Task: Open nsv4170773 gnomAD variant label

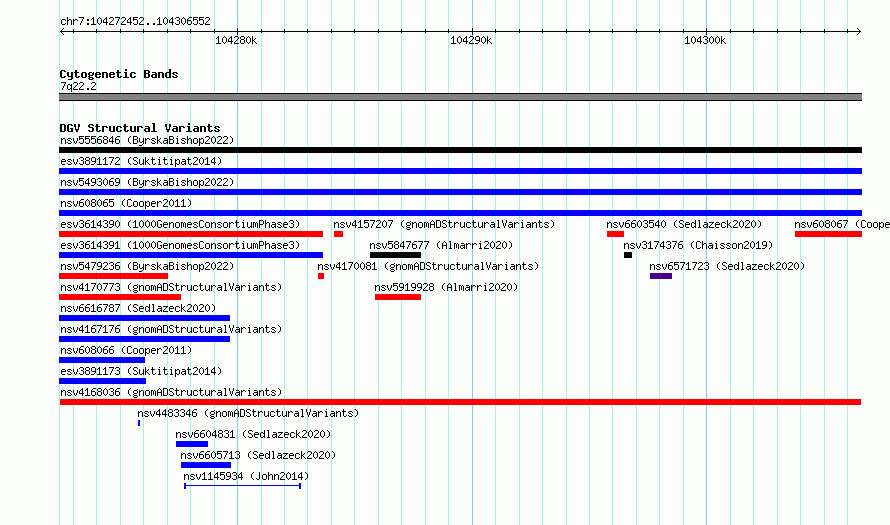Action: pos(171,287)
